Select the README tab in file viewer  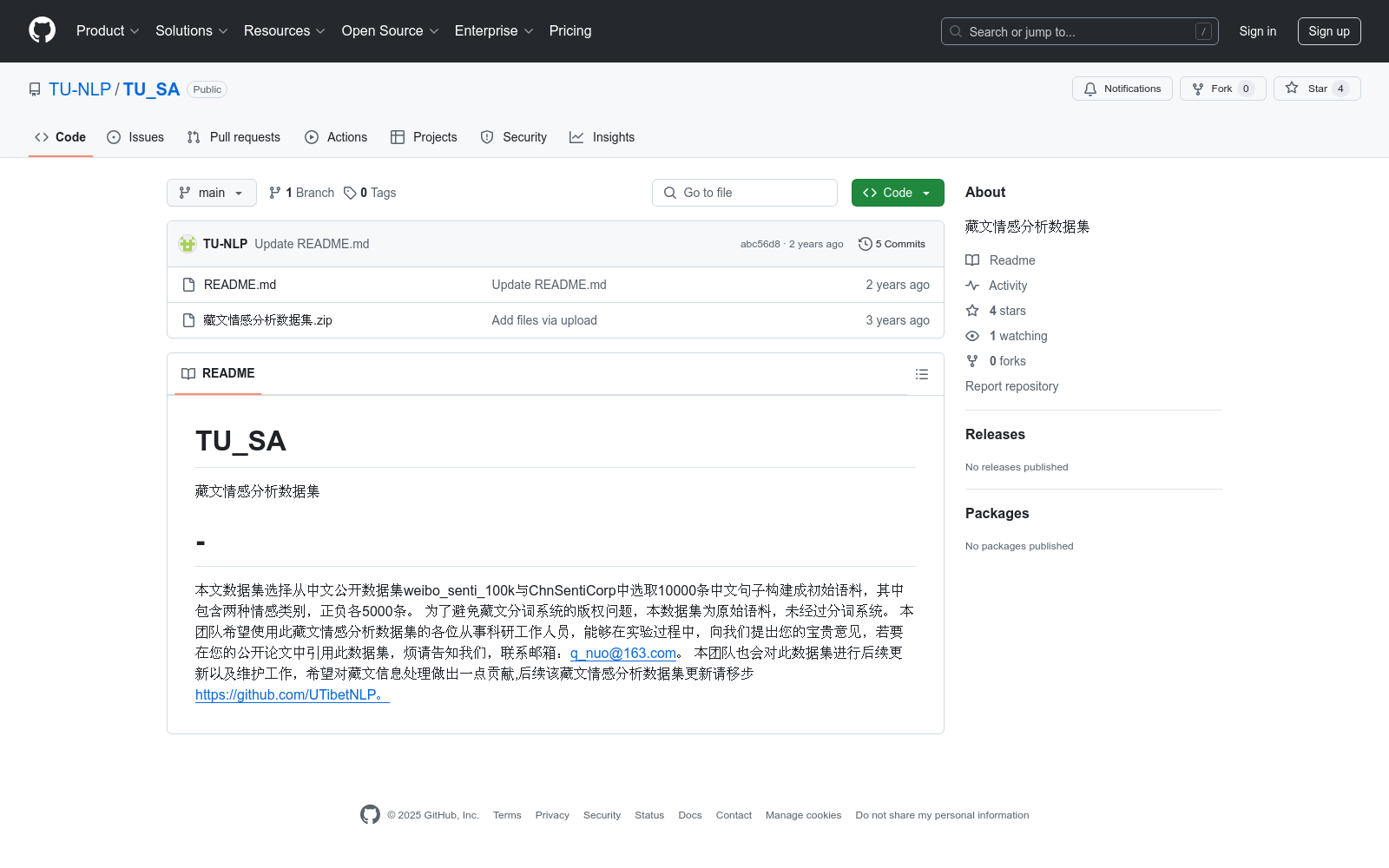point(218,373)
